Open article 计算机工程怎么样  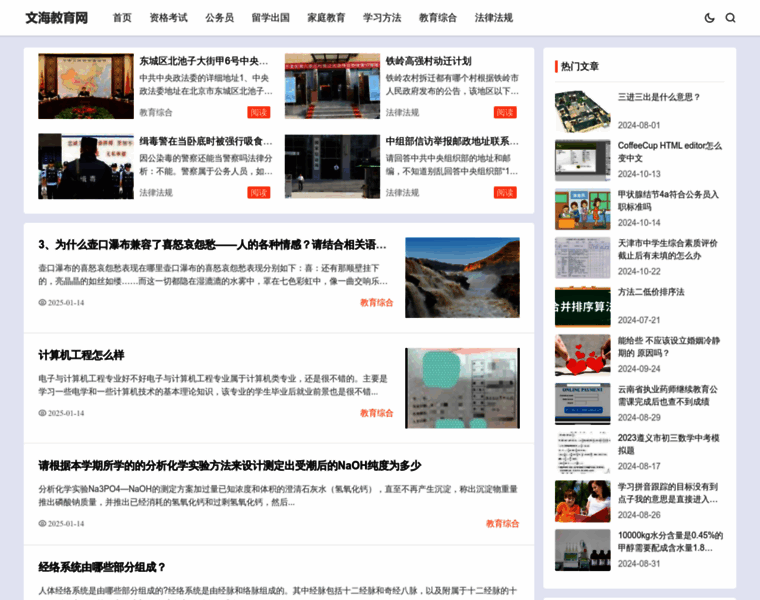pyautogui.click(x=81, y=355)
